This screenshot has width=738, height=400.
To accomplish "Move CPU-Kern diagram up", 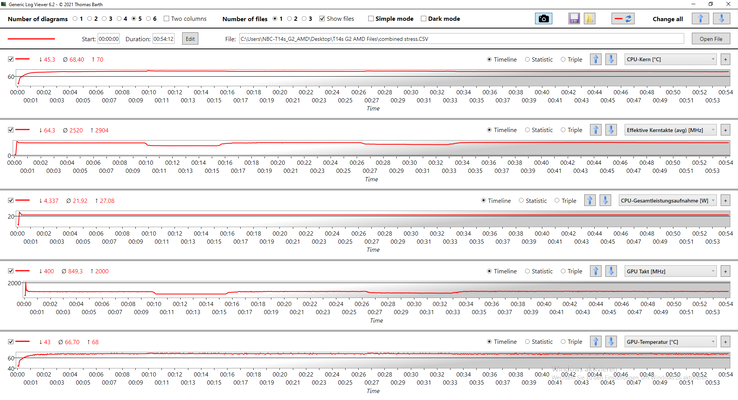I will pyautogui.click(x=596, y=59).
